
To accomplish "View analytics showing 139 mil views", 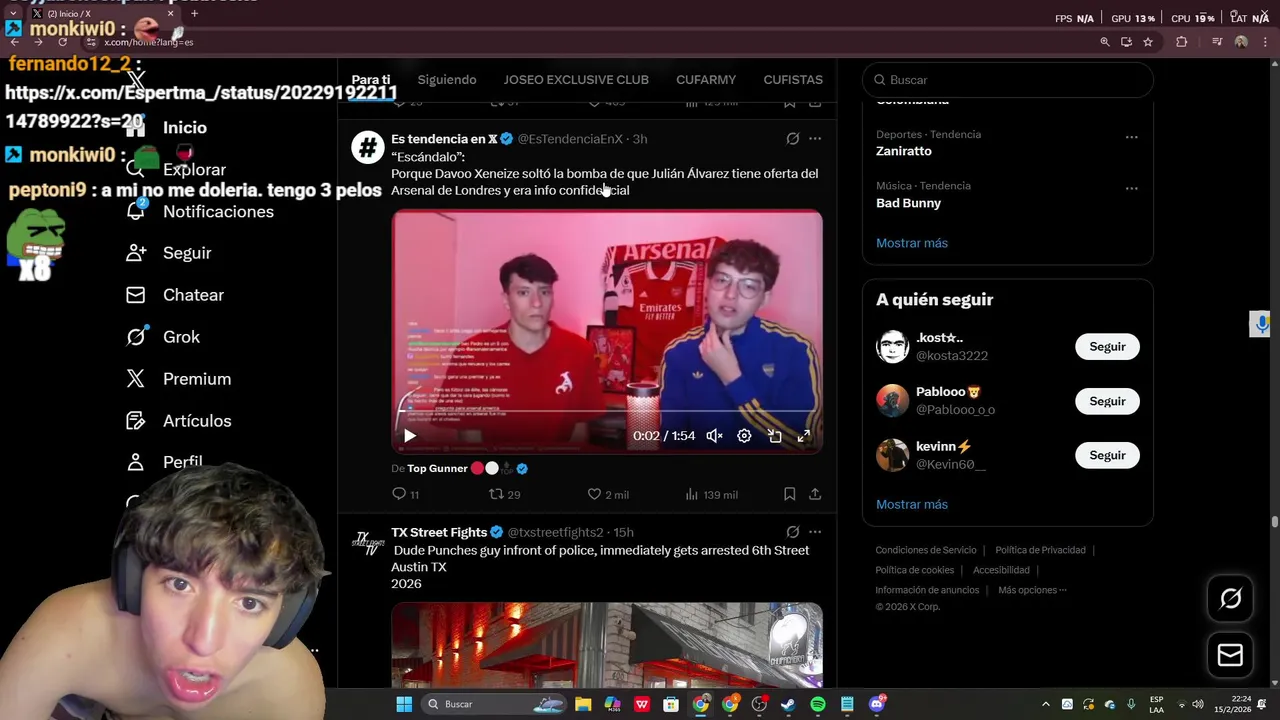I will (x=712, y=494).
